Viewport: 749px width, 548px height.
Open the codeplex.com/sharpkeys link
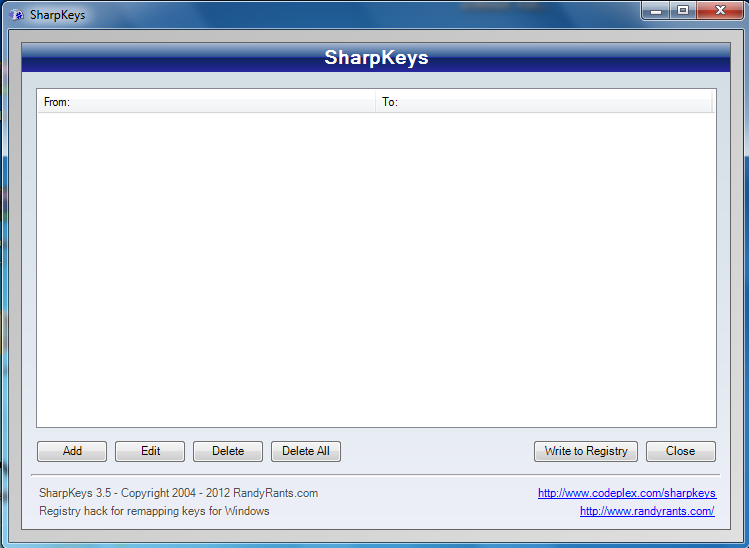click(627, 493)
